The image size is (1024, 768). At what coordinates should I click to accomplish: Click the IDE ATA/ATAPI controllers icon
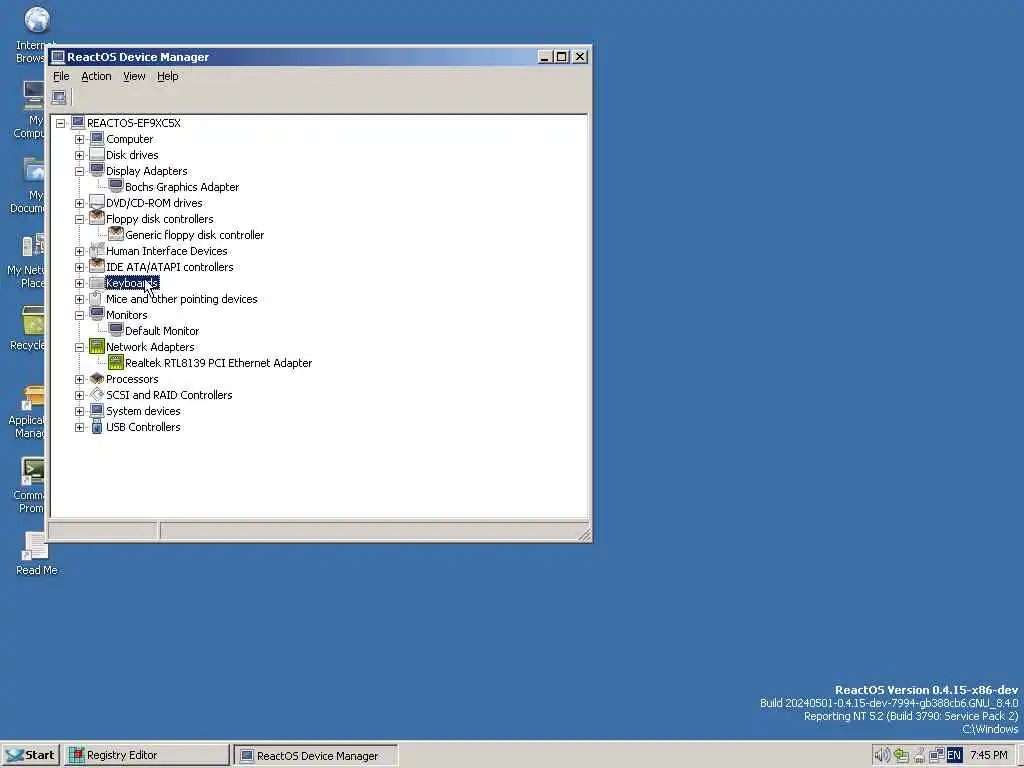tap(97, 266)
